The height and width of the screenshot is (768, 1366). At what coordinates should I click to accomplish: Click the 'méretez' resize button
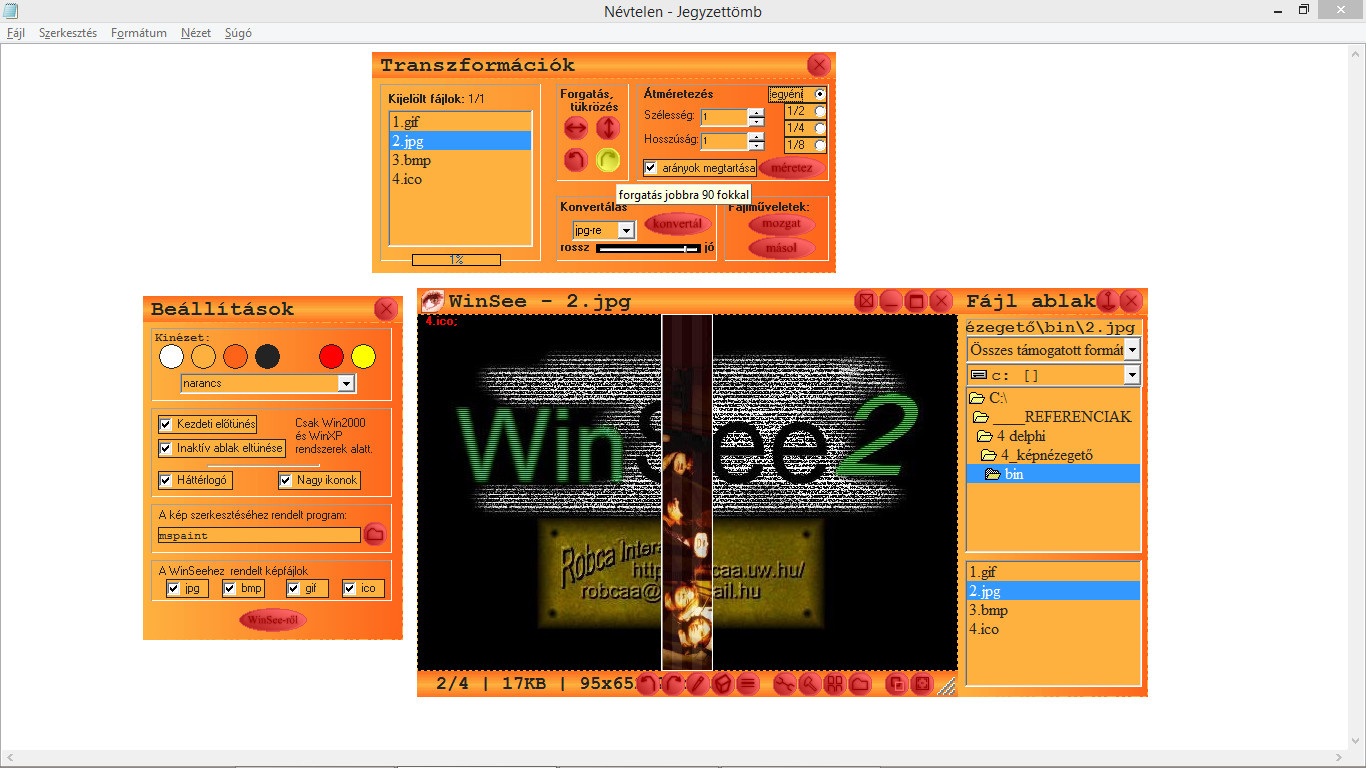click(791, 168)
